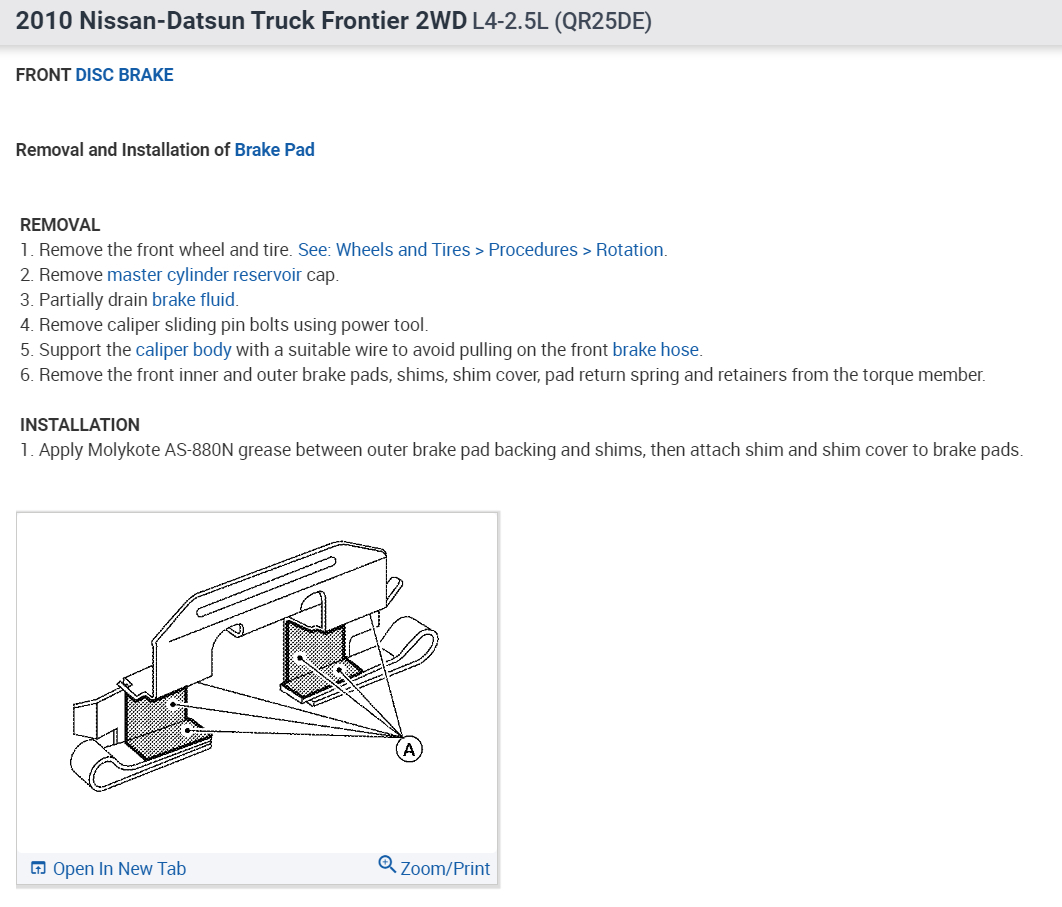Viewport: 1062px width, 907px height.
Task: Open the caliper body link
Action: [183, 350]
